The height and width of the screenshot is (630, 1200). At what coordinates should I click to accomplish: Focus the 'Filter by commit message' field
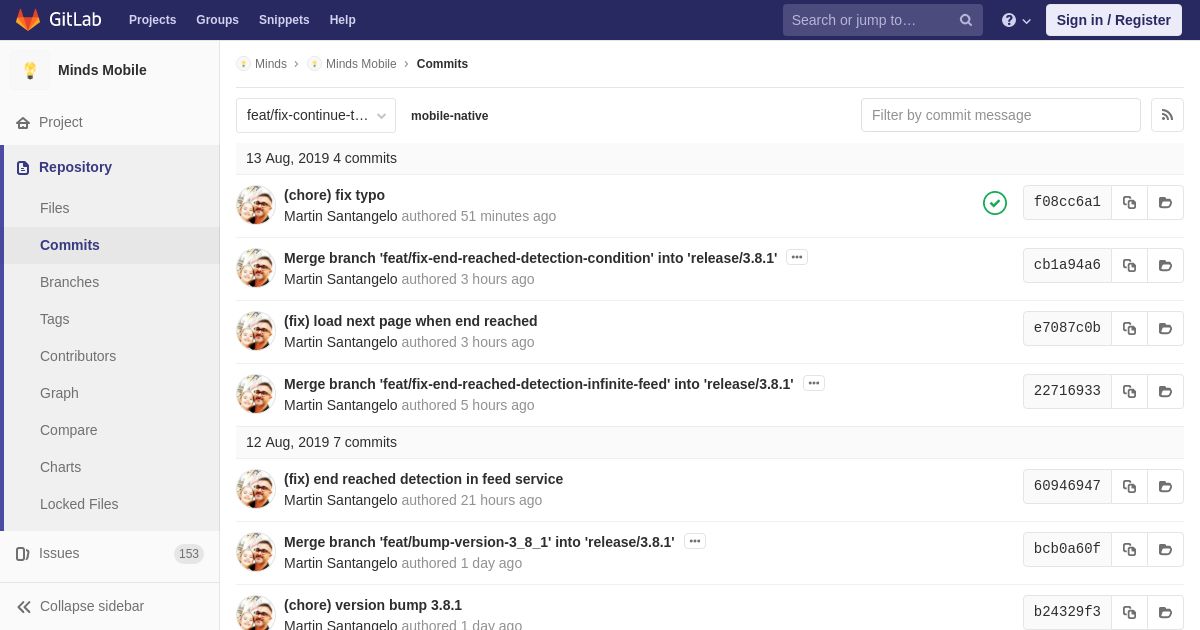click(x=1001, y=115)
